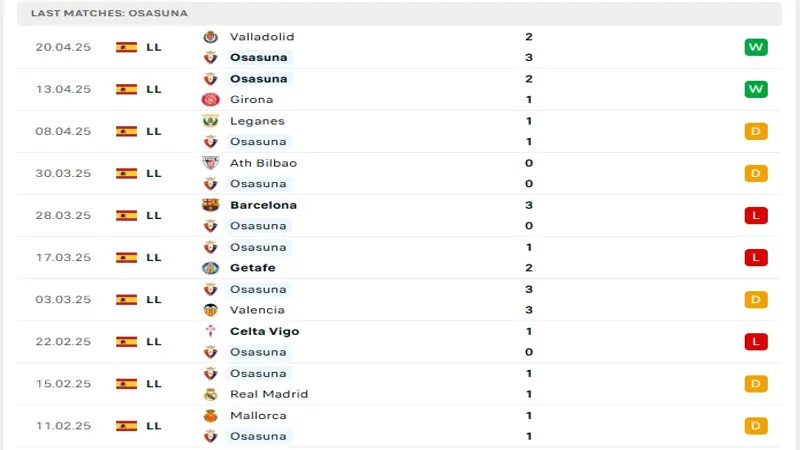Click the green W badge for Valladolid match
This screenshot has height=450, width=800.
click(x=756, y=47)
